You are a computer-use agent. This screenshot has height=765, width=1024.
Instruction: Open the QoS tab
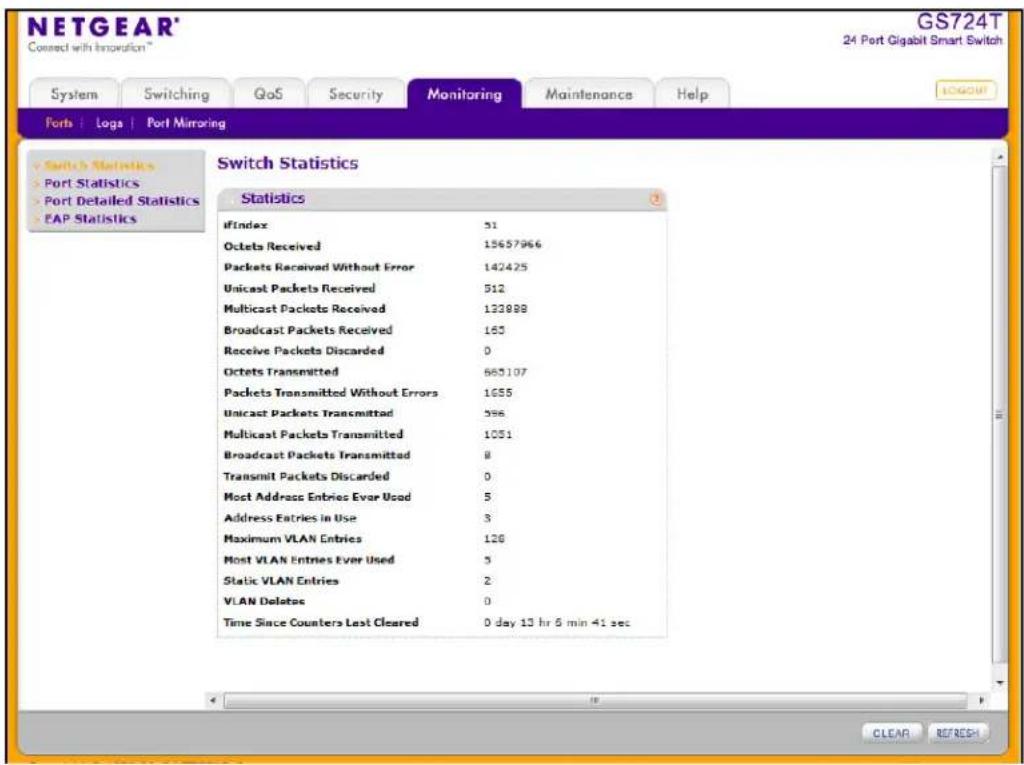268,95
